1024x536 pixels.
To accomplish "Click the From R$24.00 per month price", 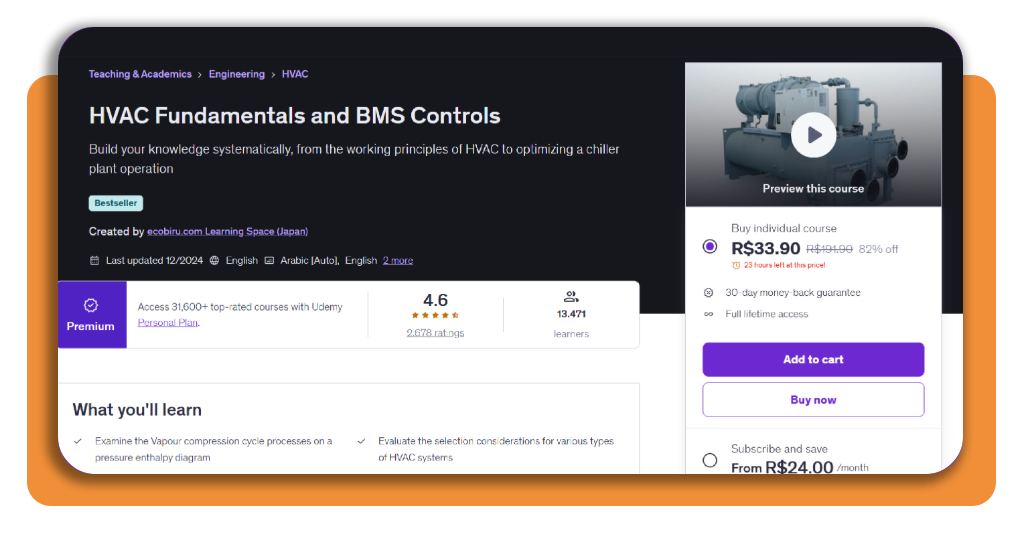I will pyautogui.click(x=799, y=467).
